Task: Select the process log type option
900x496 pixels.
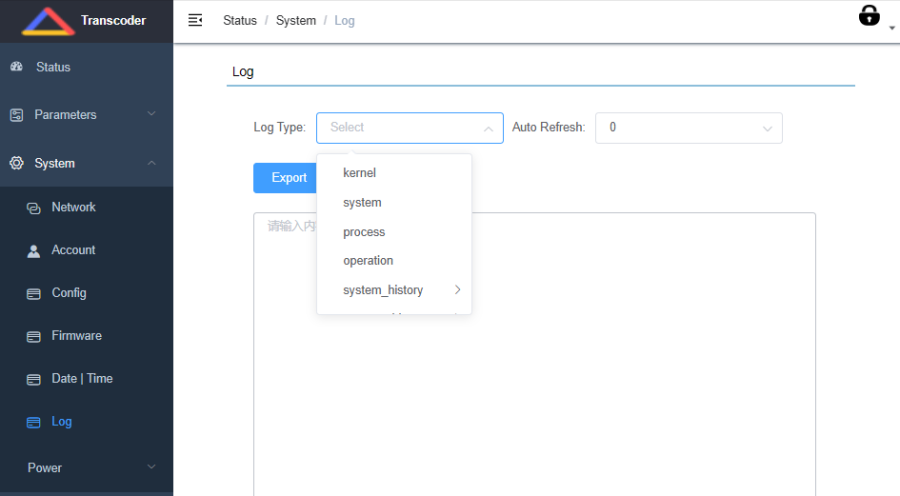Action: tap(364, 232)
